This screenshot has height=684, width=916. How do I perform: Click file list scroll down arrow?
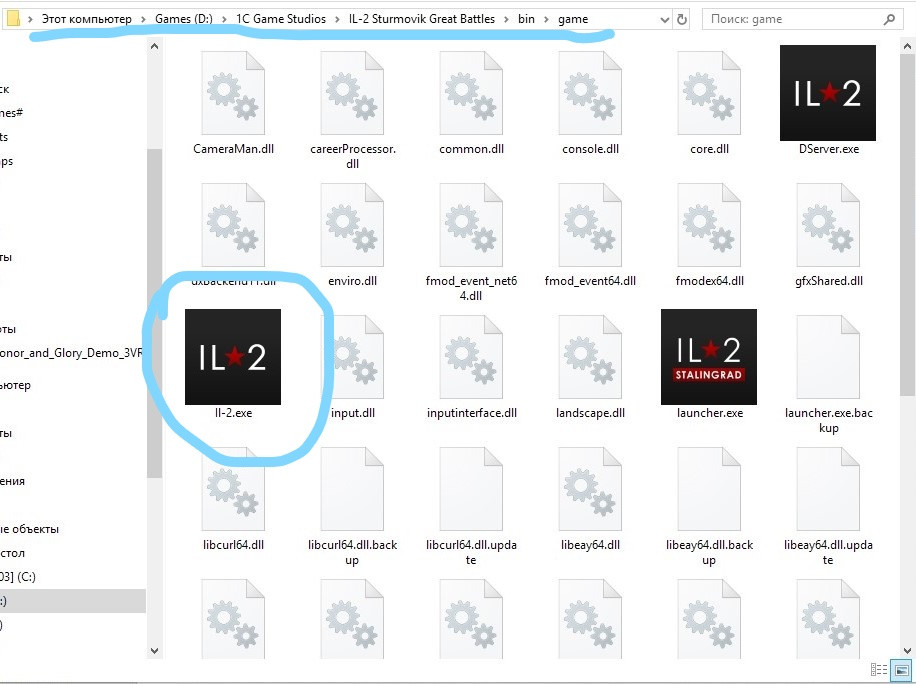[908, 651]
